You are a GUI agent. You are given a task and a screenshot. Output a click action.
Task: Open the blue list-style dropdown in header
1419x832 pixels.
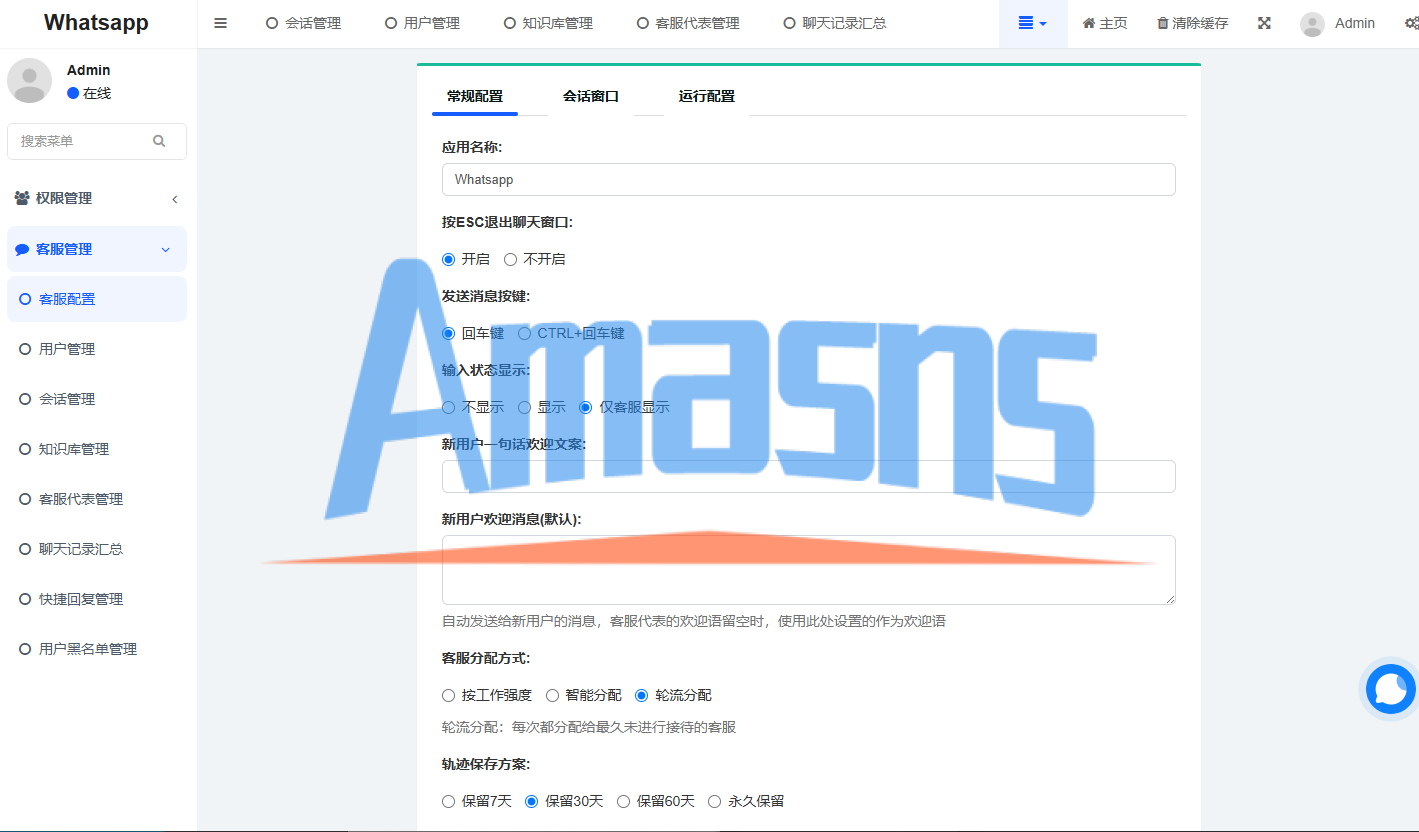point(1033,23)
